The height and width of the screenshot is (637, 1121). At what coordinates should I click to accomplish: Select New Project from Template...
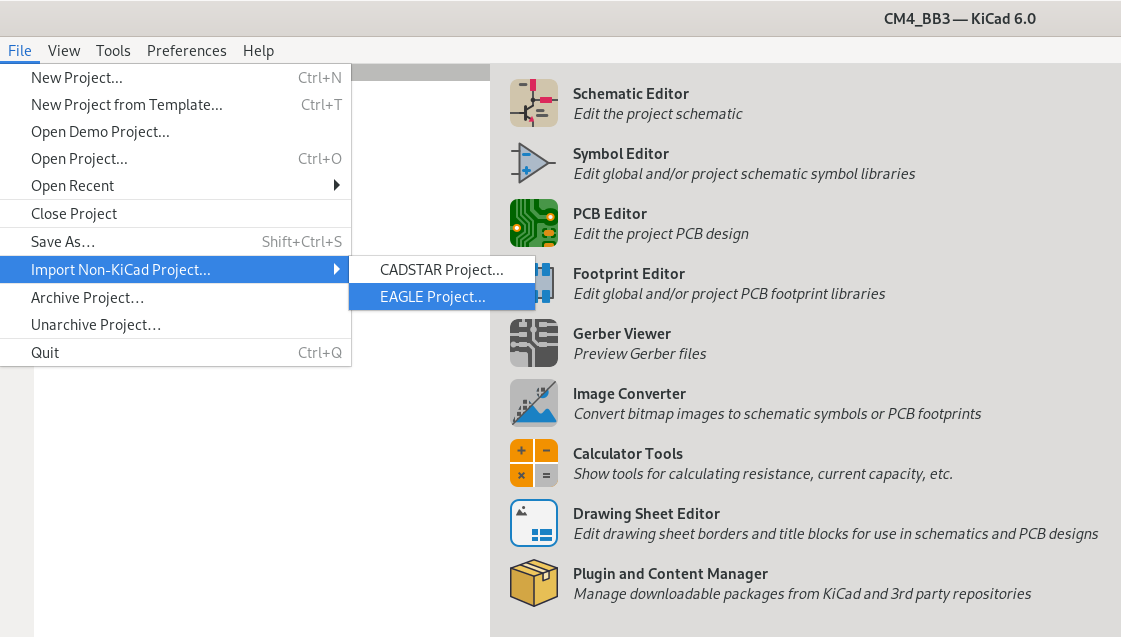point(126,105)
